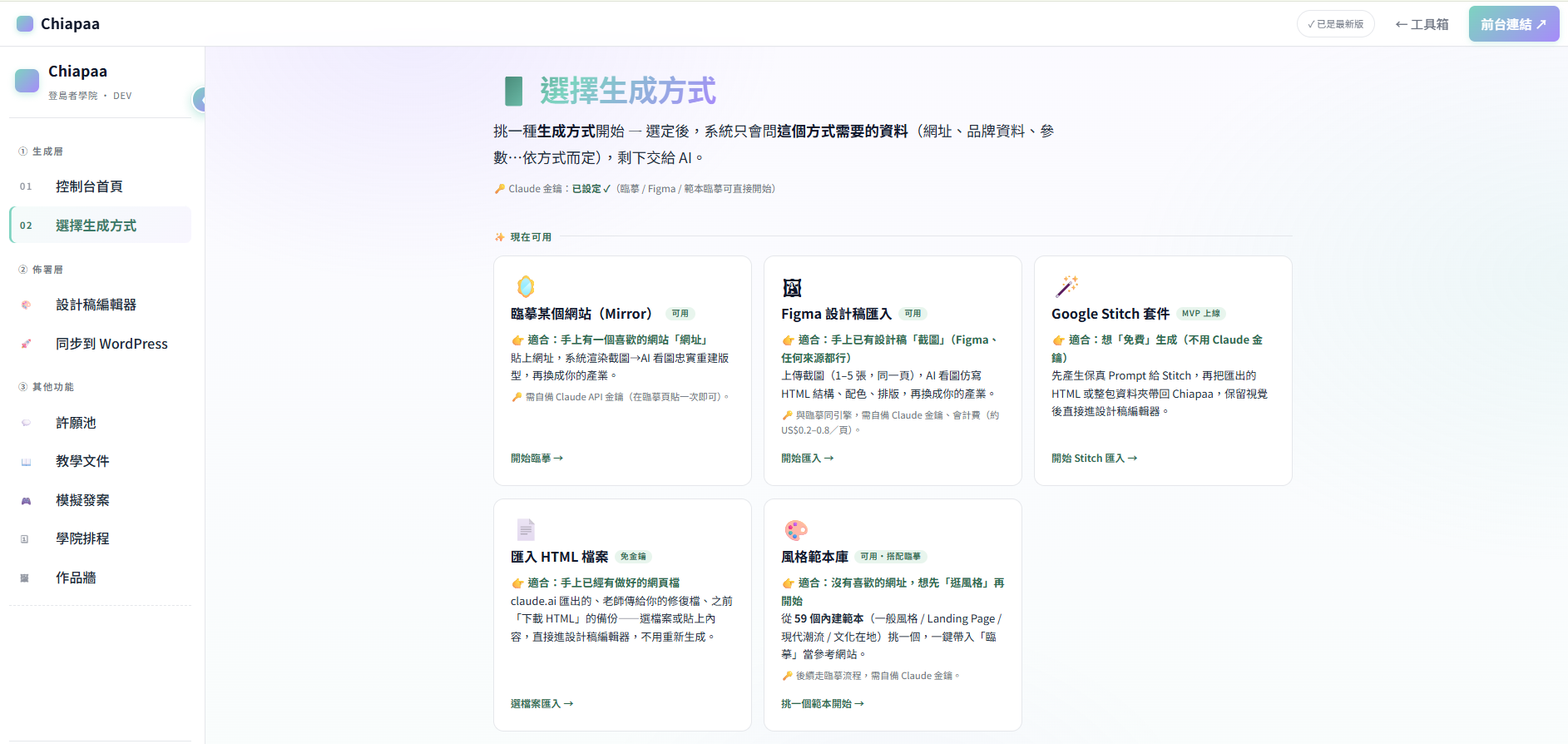1568x744 pixels.
Task: Click the Mirror card mirror icon
Action: coord(526,286)
